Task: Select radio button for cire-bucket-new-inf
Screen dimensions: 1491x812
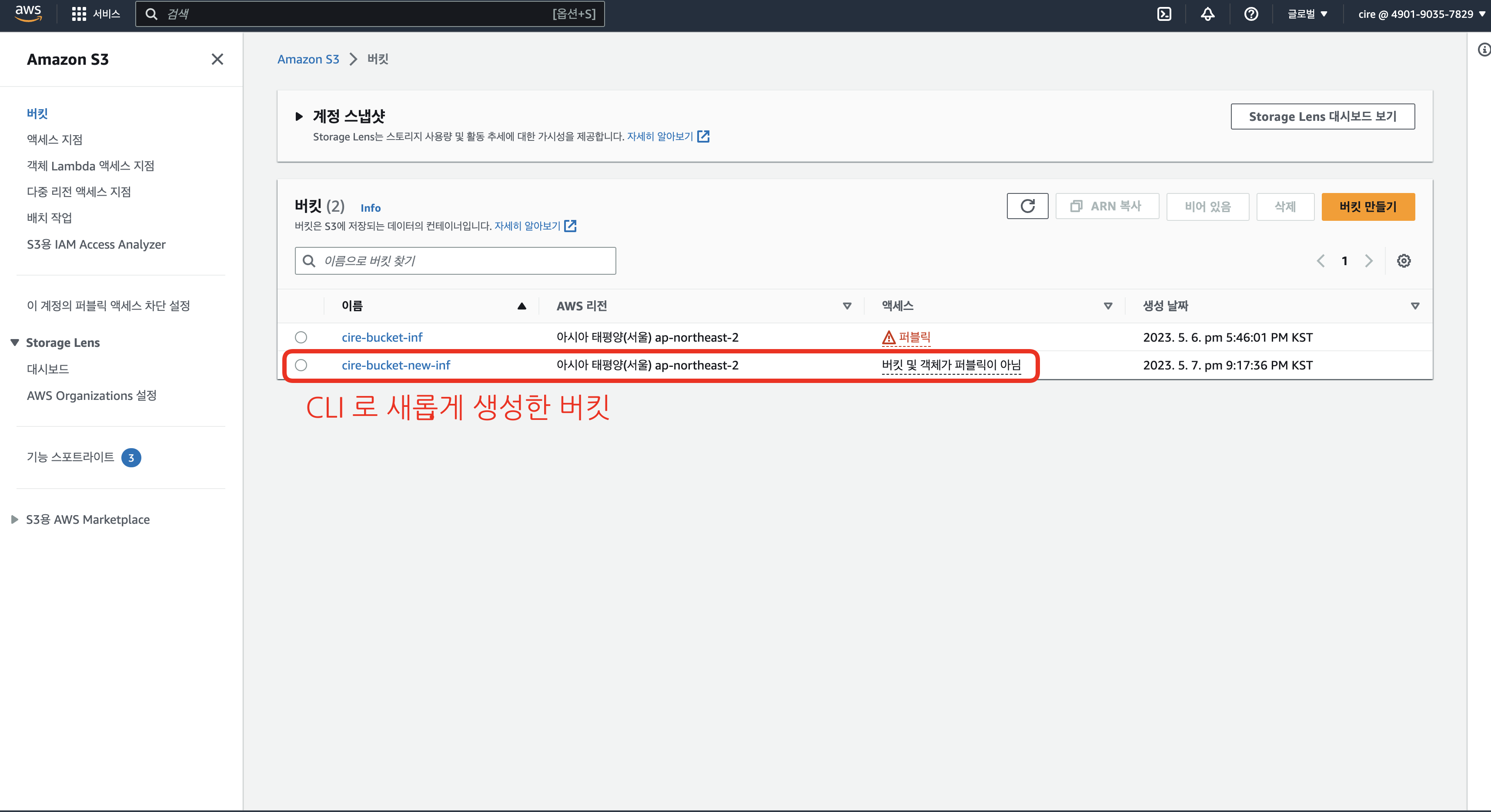Action: pyautogui.click(x=301, y=365)
